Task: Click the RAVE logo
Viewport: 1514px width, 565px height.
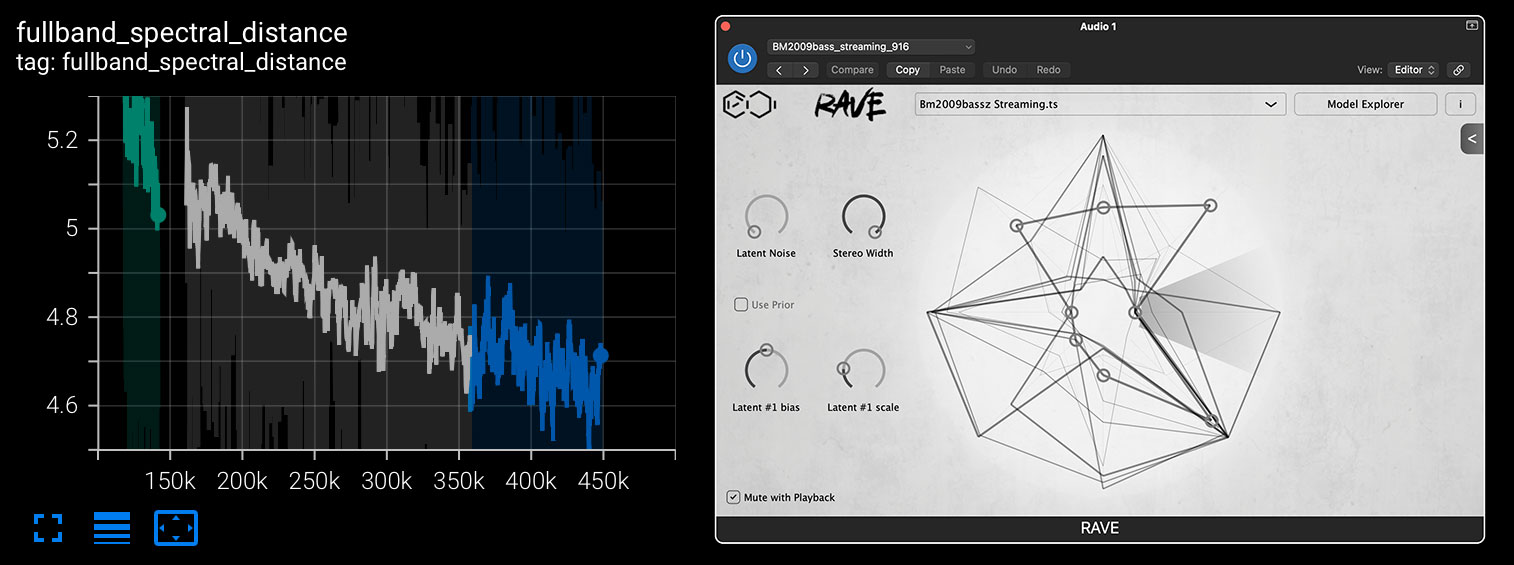Action: point(849,104)
